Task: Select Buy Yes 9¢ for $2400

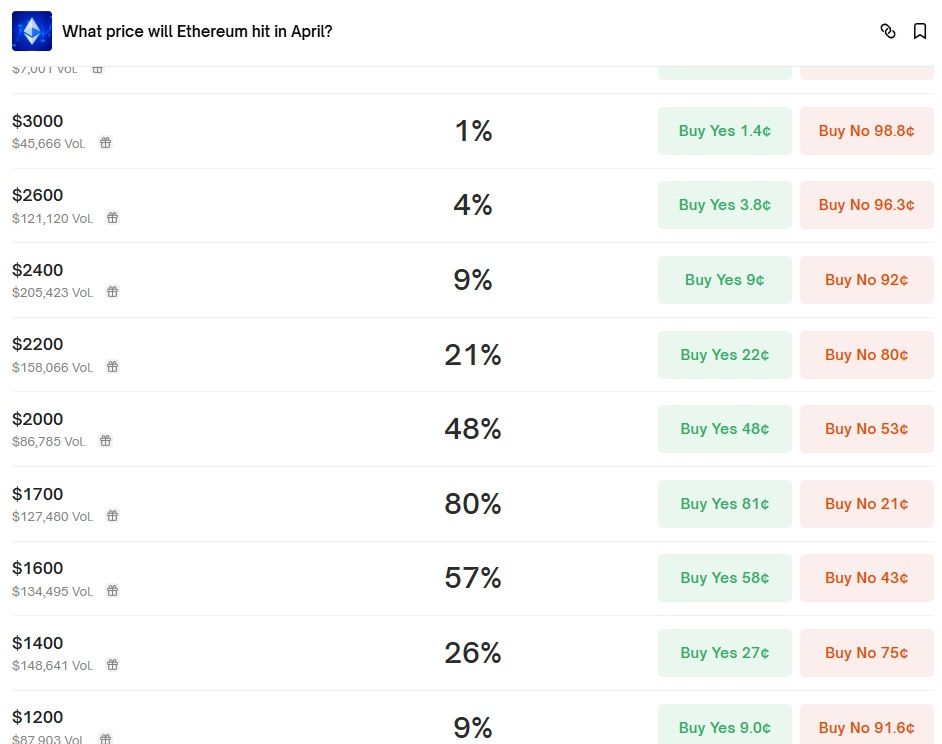Action: tap(724, 280)
